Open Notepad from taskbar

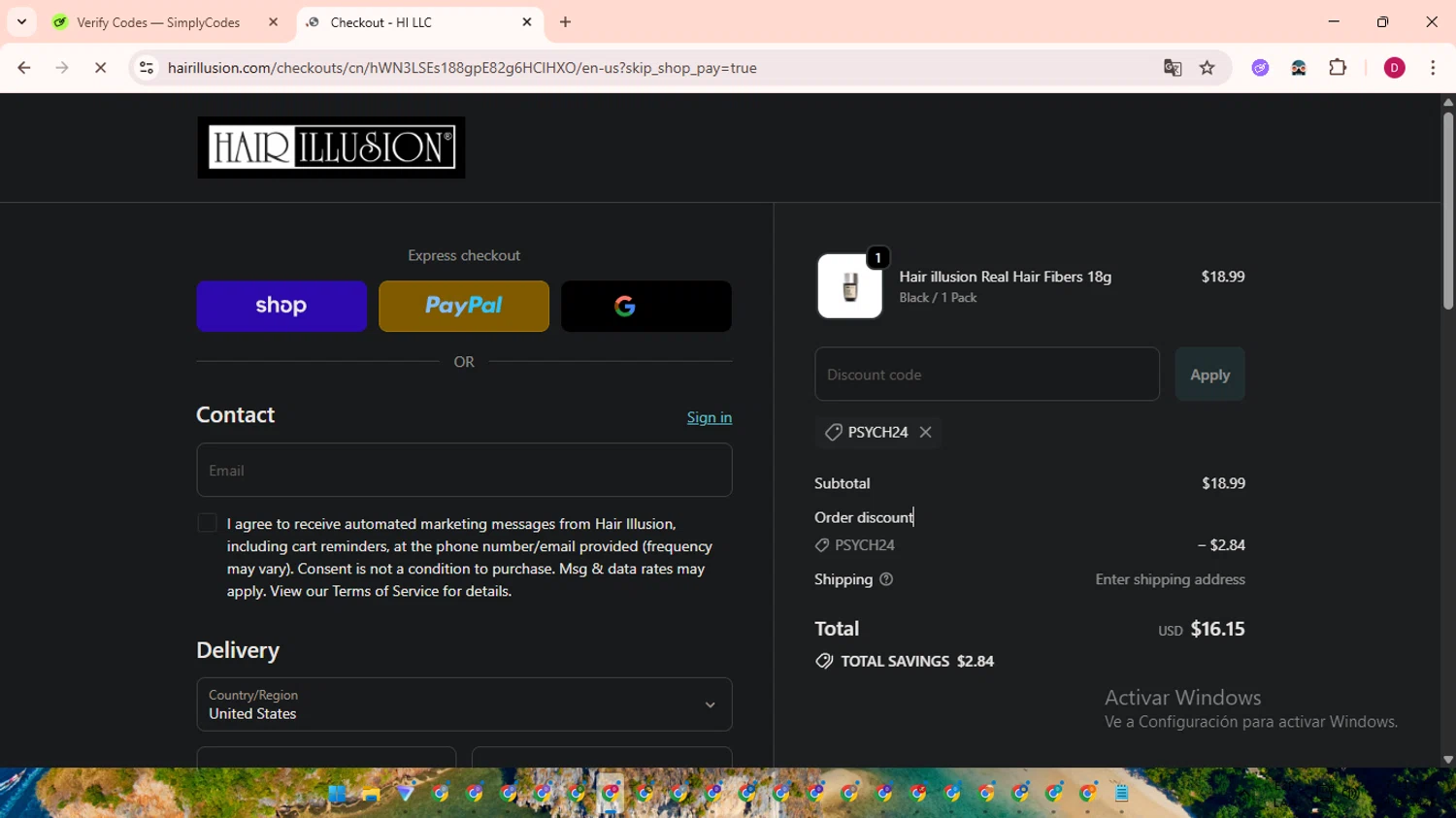[1122, 794]
